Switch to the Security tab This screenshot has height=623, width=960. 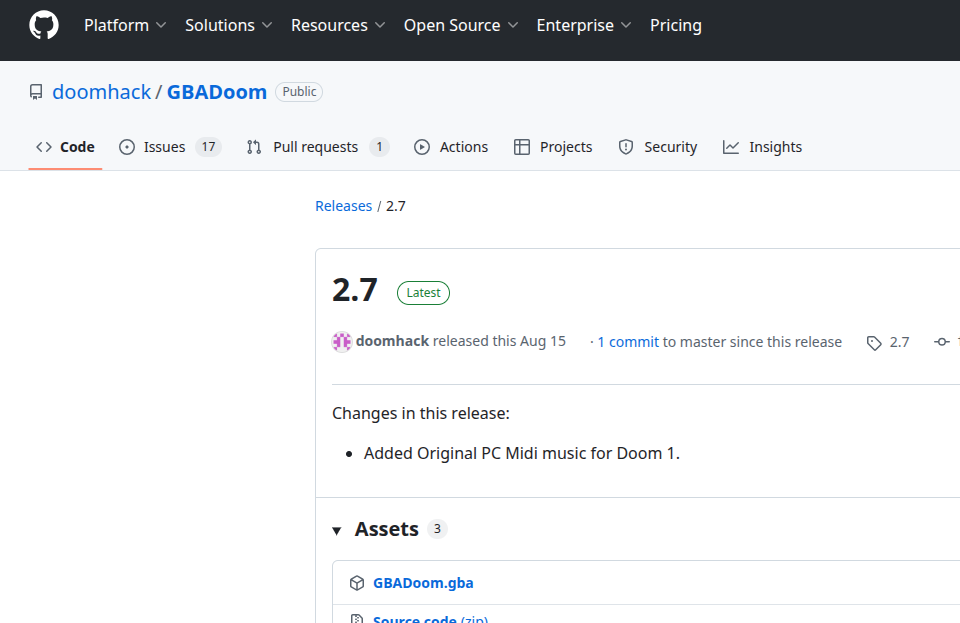(x=658, y=147)
